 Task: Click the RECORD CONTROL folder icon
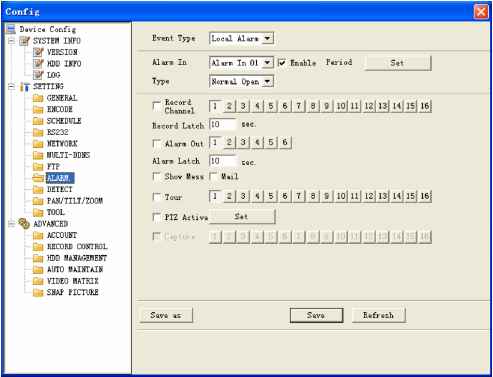click(38, 247)
